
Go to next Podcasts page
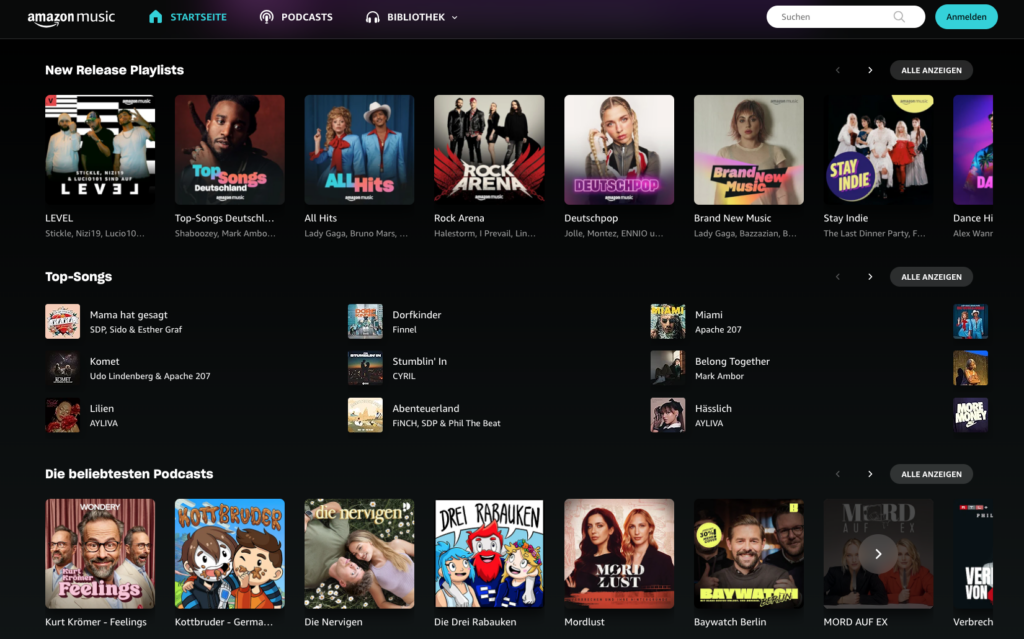coord(870,474)
